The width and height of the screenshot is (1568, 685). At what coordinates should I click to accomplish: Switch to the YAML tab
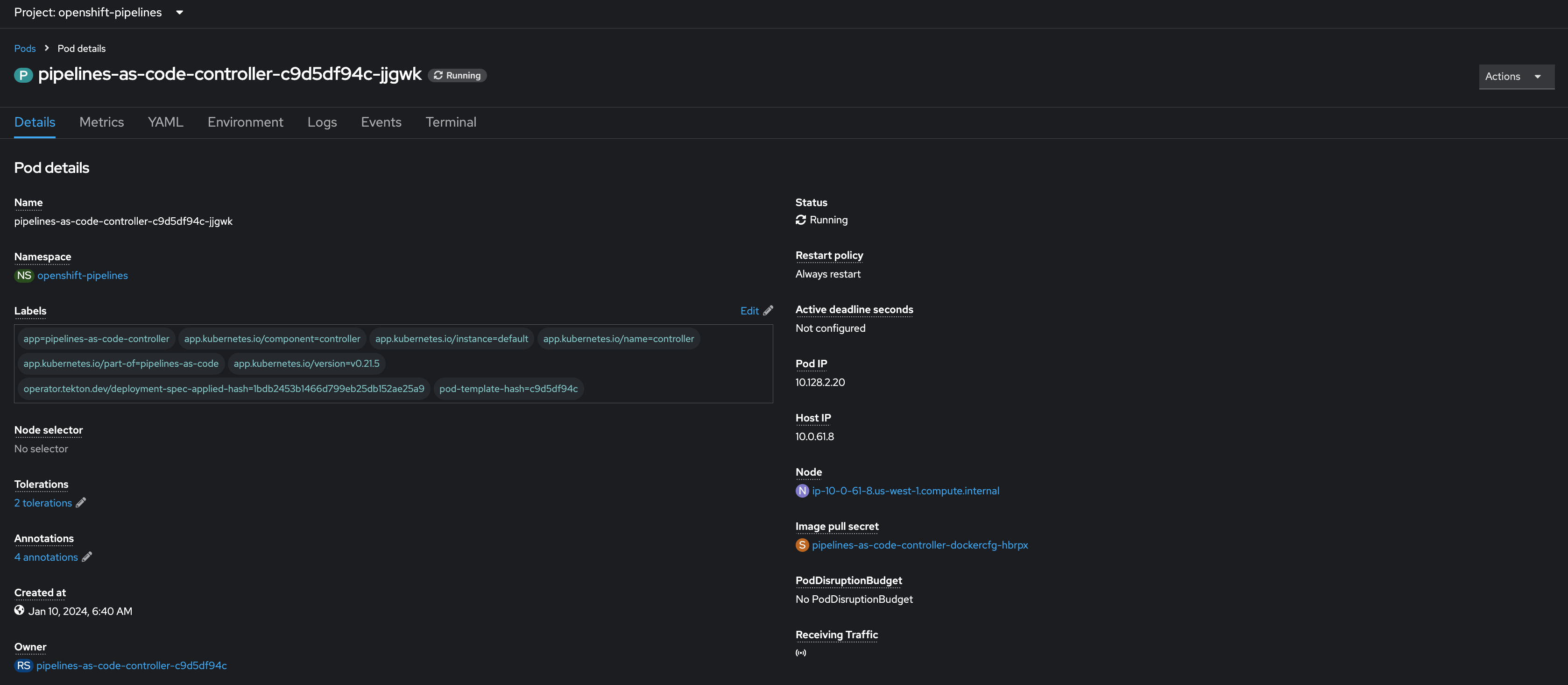pos(166,122)
